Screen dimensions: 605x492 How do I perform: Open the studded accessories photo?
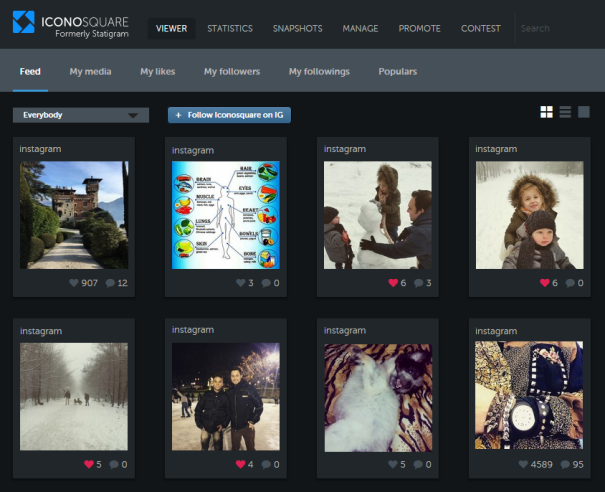529,395
